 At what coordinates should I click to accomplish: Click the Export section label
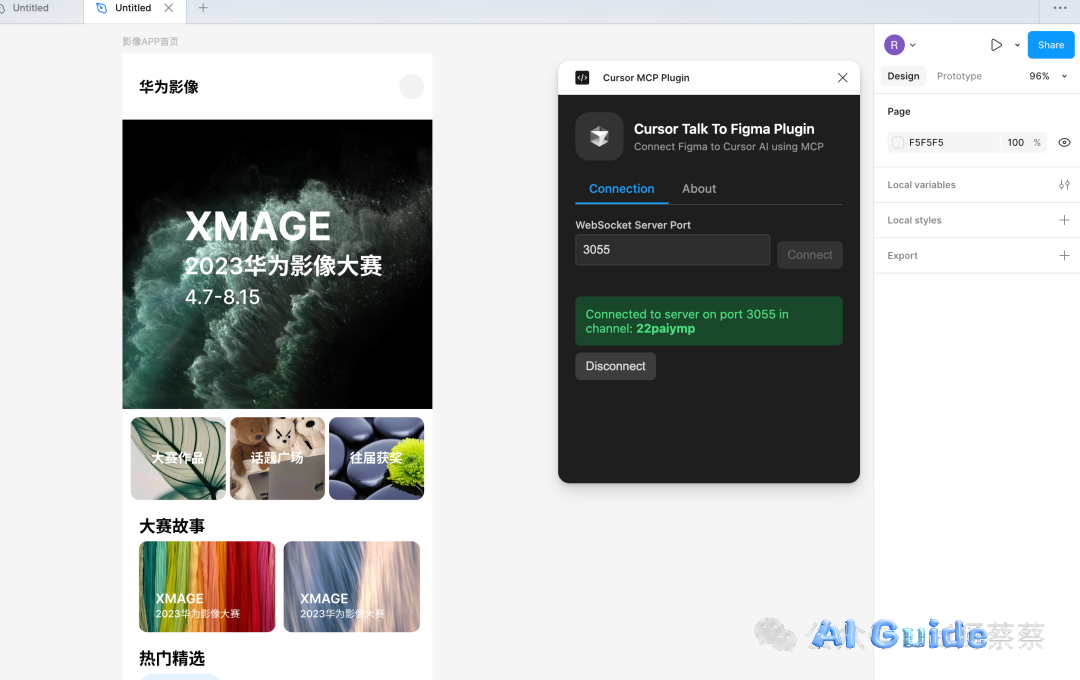(x=902, y=256)
